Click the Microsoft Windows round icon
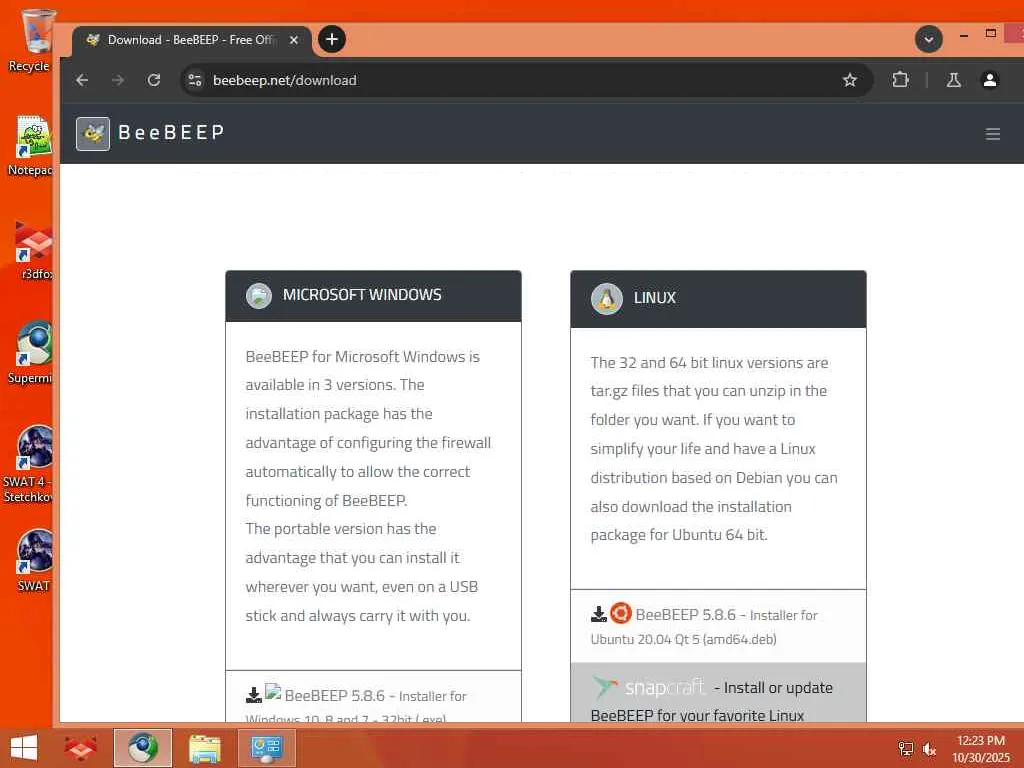 [259, 295]
